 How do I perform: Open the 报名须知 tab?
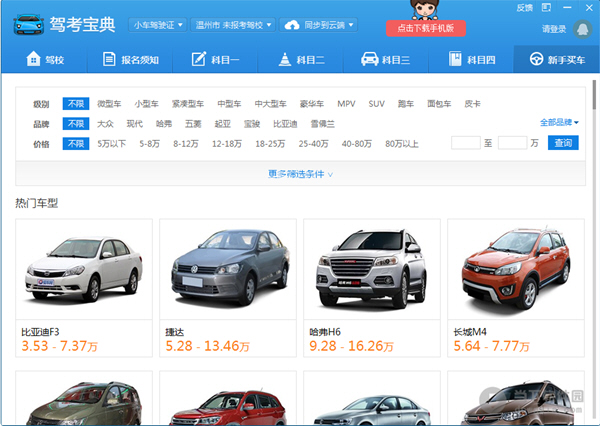tap(130, 59)
